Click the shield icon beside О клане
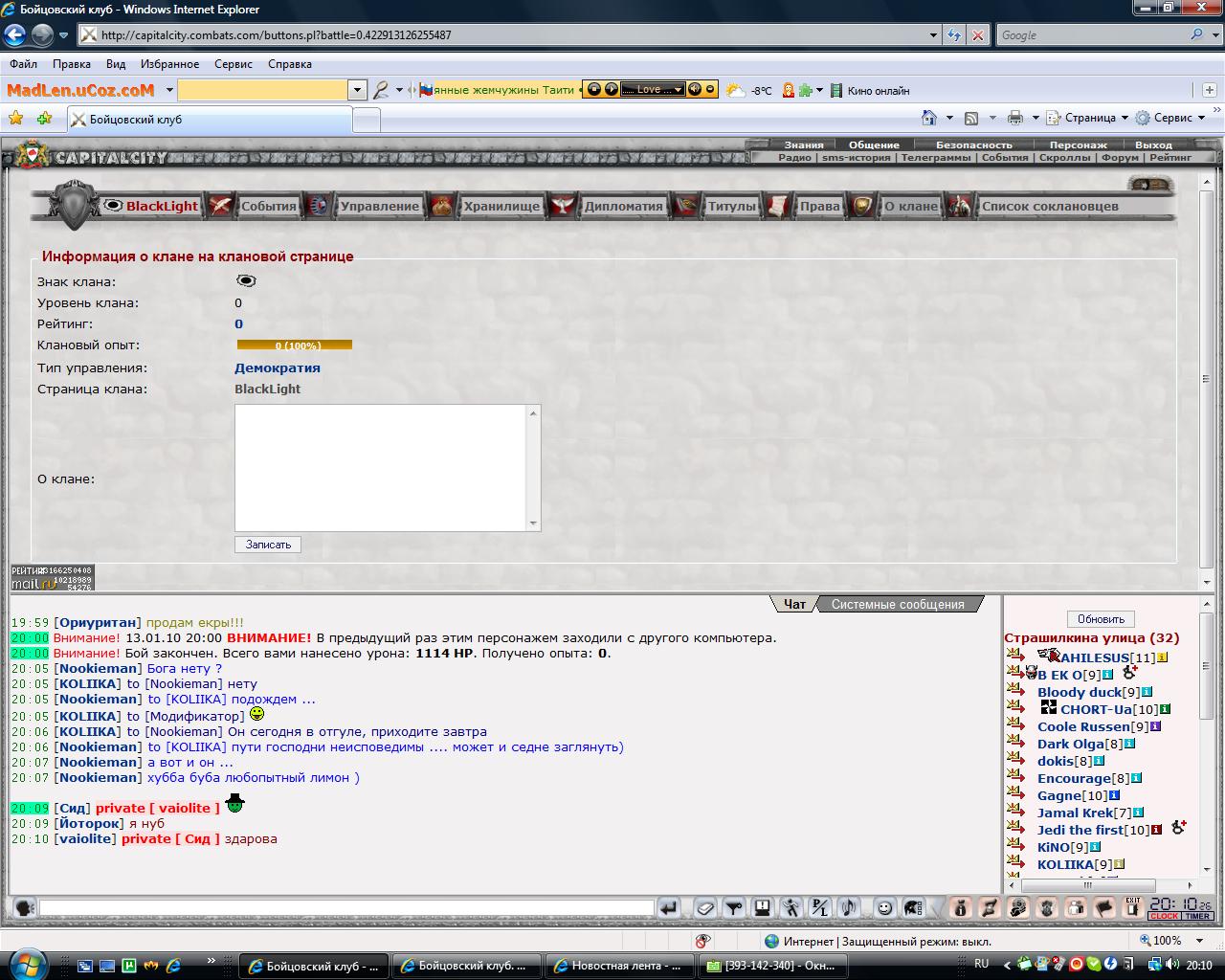 click(862, 205)
